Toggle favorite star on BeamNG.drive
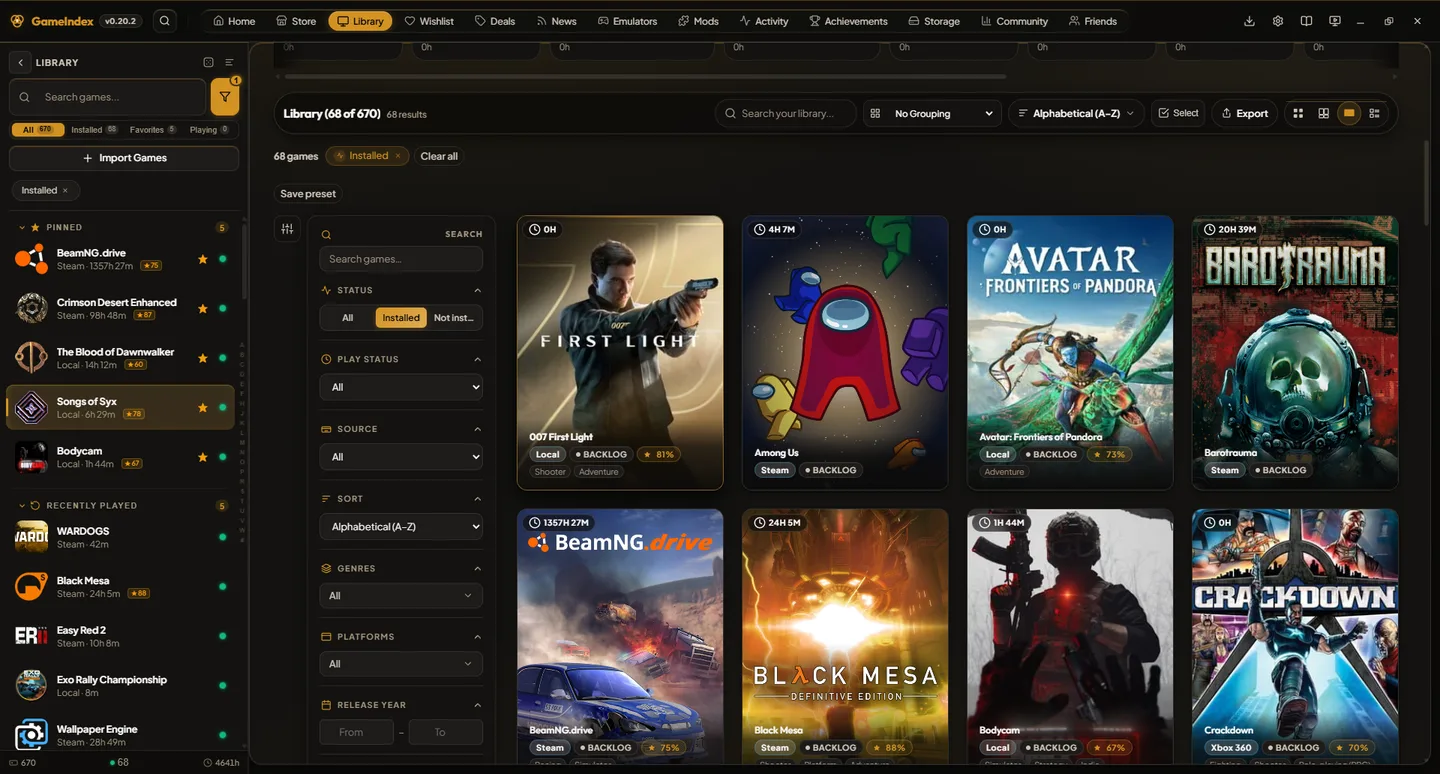1440x774 pixels. pos(203,259)
